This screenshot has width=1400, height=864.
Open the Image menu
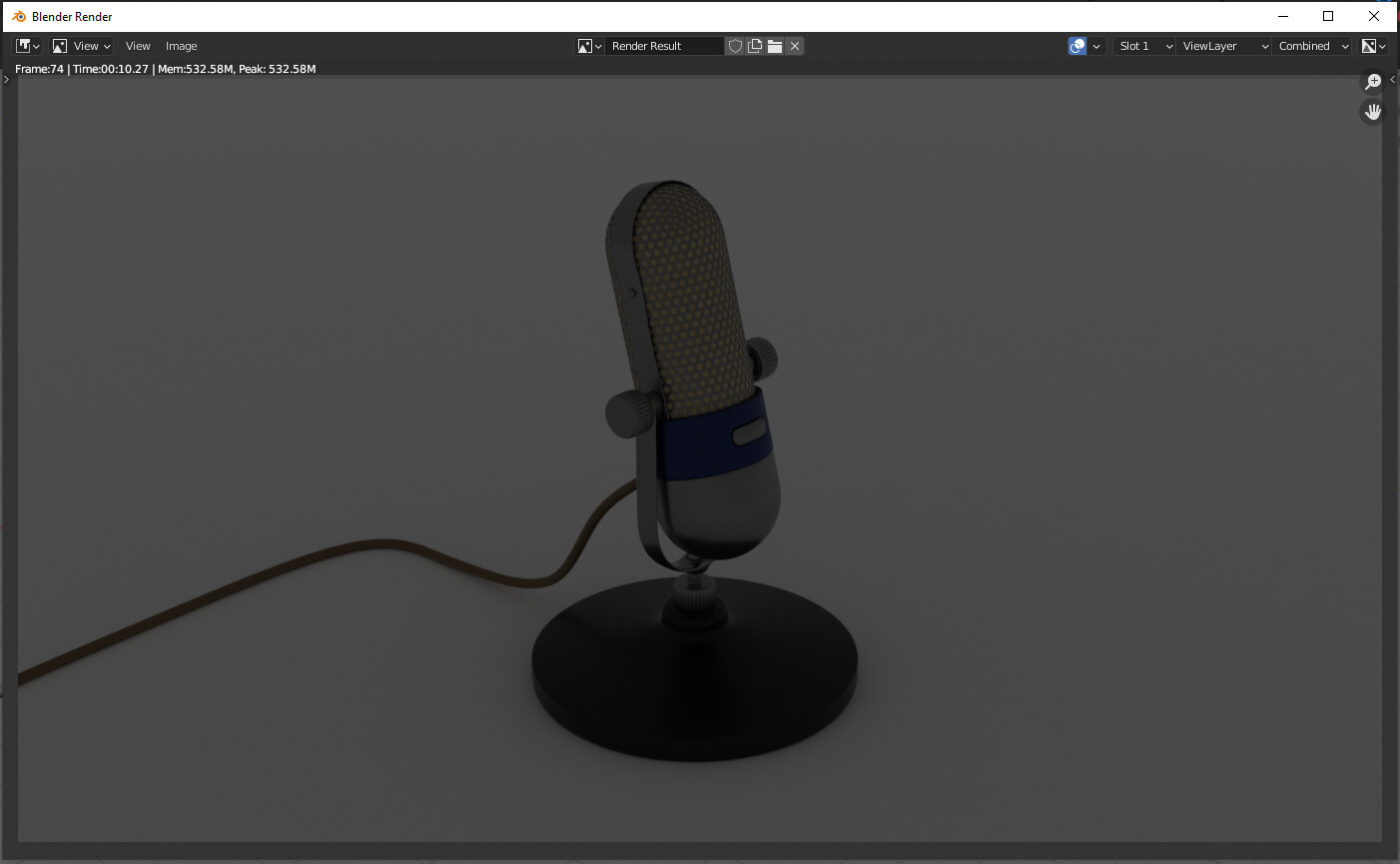[181, 46]
